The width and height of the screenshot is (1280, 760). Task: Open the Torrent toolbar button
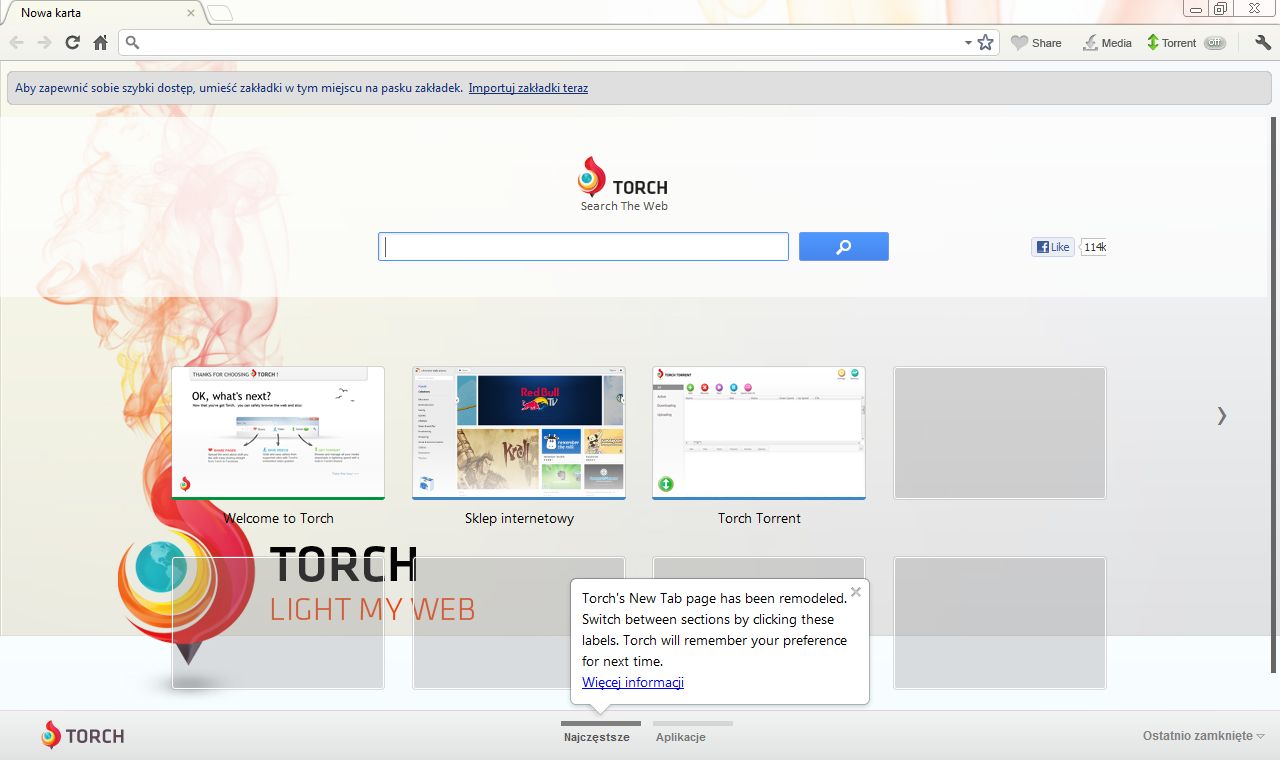[1171, 43]
